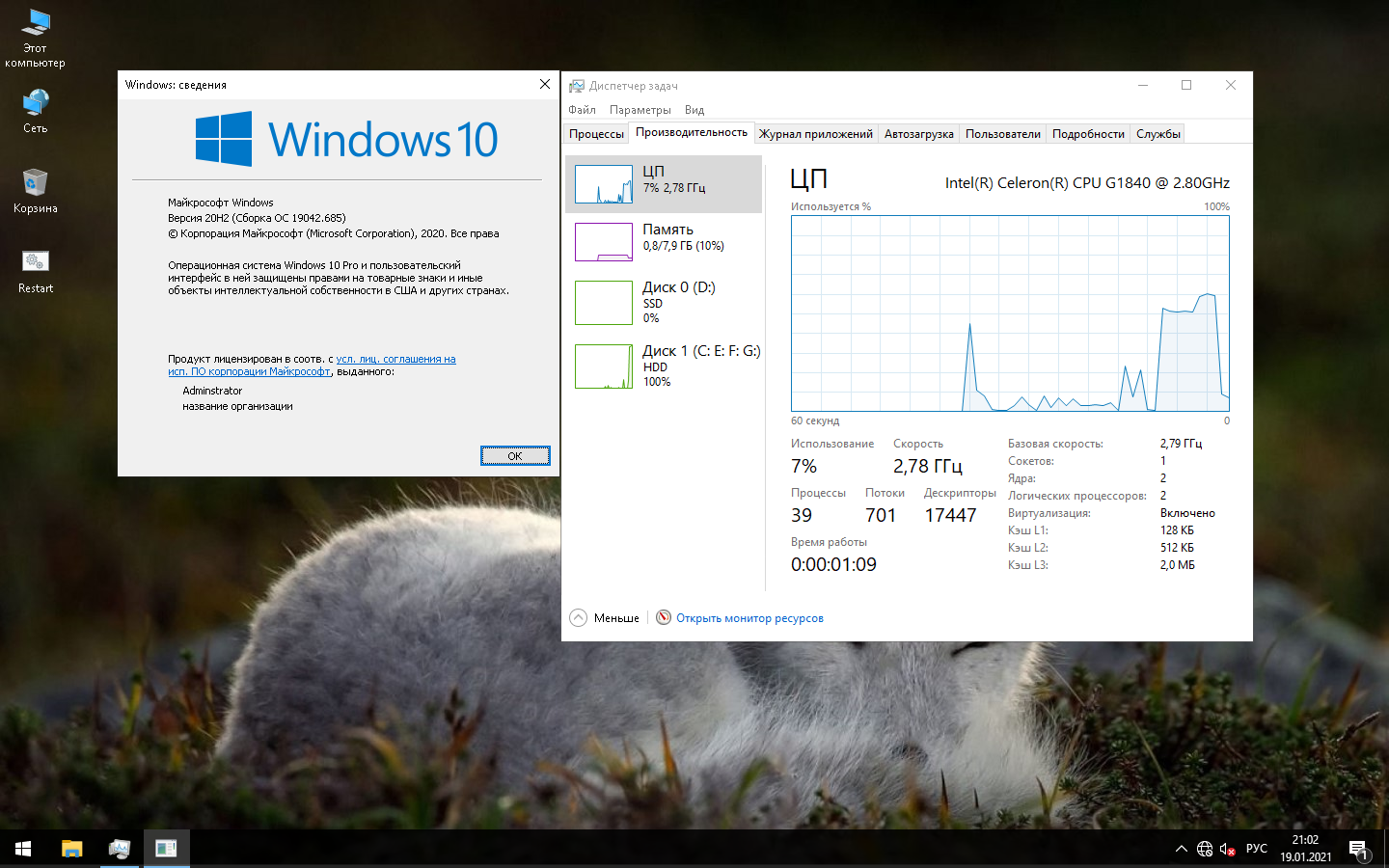Open the 'Подробности' tab
Viewport: 1389px width, 868px height.
click(x=1088, y=134)
